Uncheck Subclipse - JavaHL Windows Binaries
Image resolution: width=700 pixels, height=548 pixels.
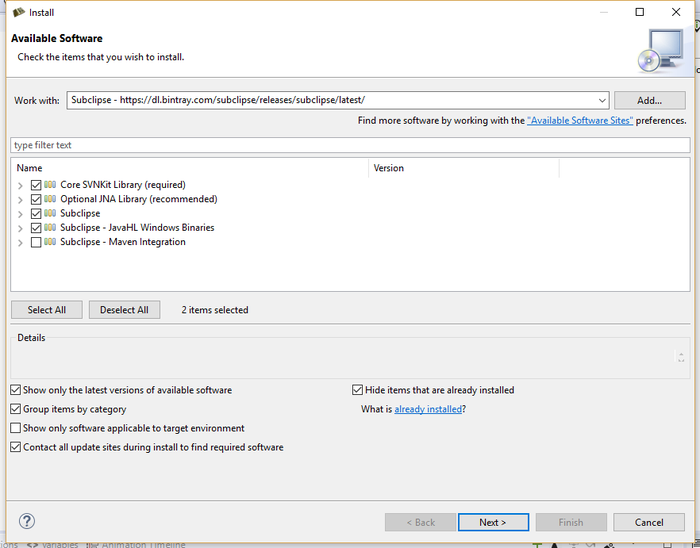point(36,228)
